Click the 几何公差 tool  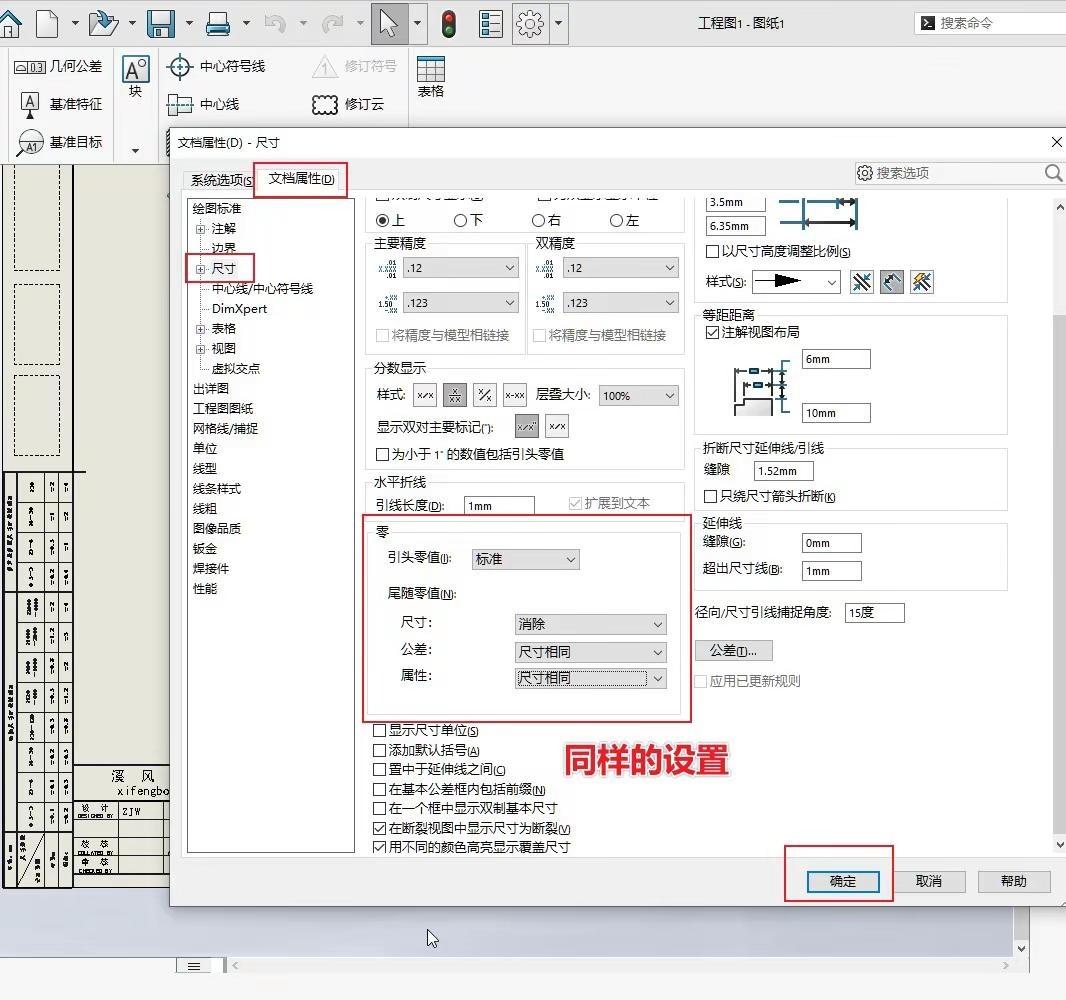pyautogui.click(x=58, y=67)
